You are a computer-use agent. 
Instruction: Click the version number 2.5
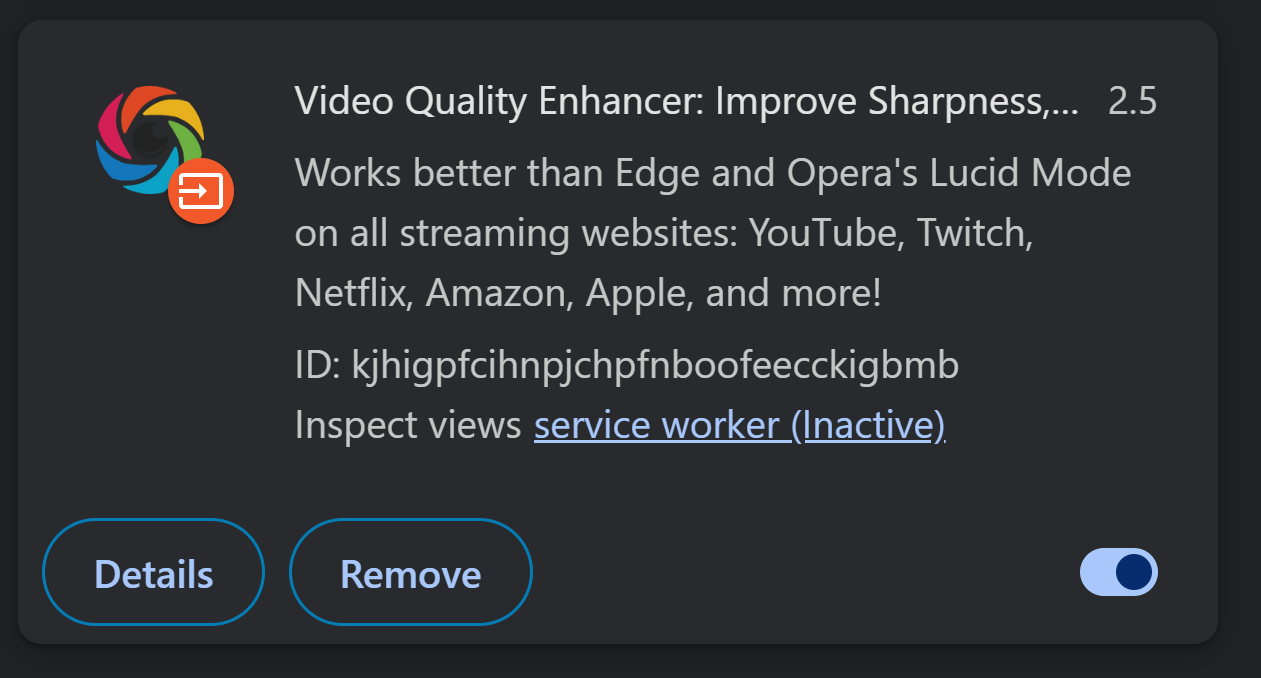coord(1133,101)
